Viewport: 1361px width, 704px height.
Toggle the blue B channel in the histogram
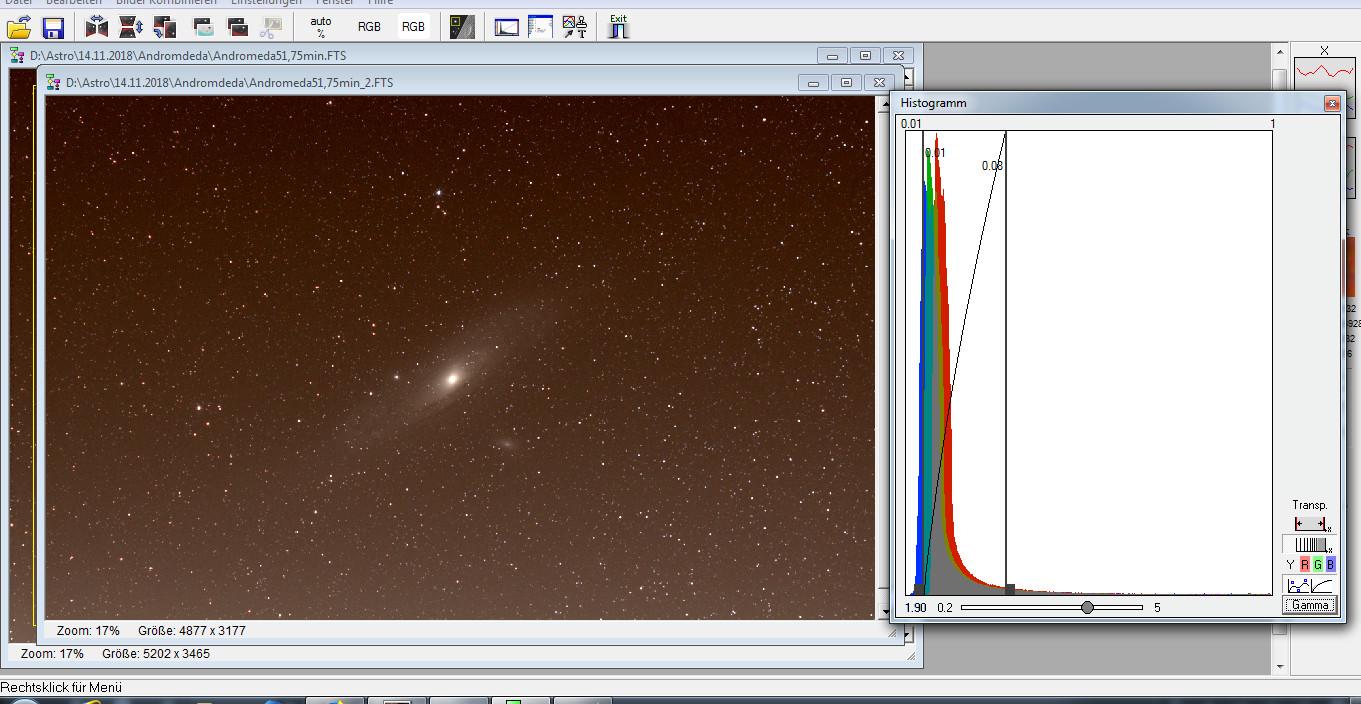1330,565
